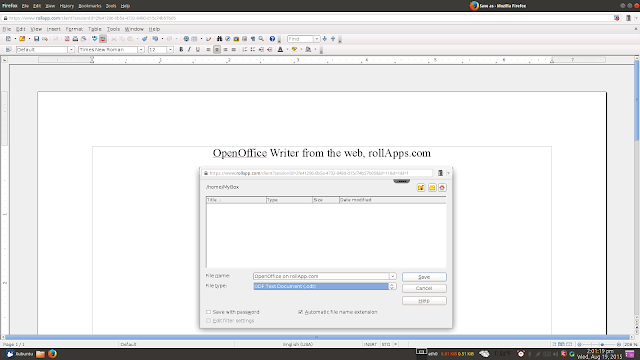Click the Print icon
640x360 pixels.
click(x=75, y=39)
